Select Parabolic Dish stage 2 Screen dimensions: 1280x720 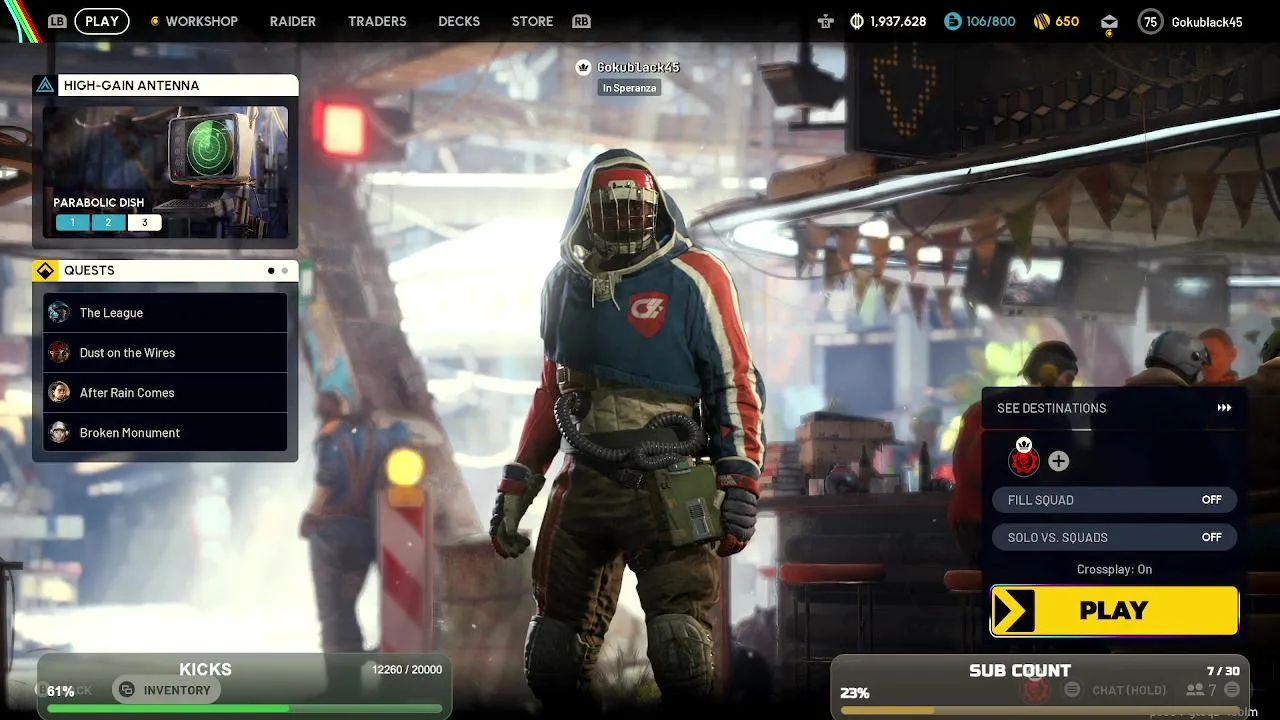click(x=108, y=222)
